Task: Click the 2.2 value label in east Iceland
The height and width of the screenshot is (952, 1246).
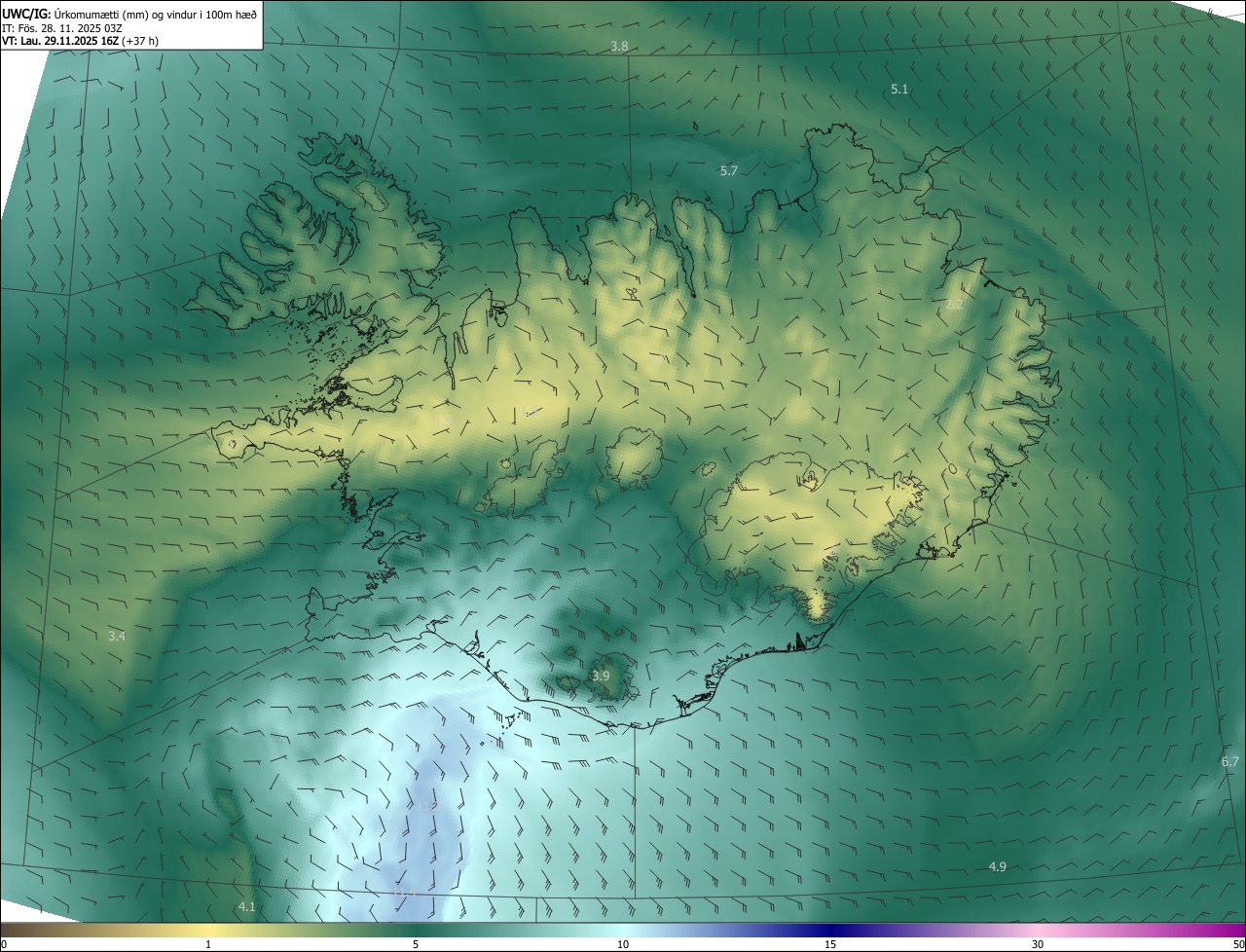Action: coord(954,304)
